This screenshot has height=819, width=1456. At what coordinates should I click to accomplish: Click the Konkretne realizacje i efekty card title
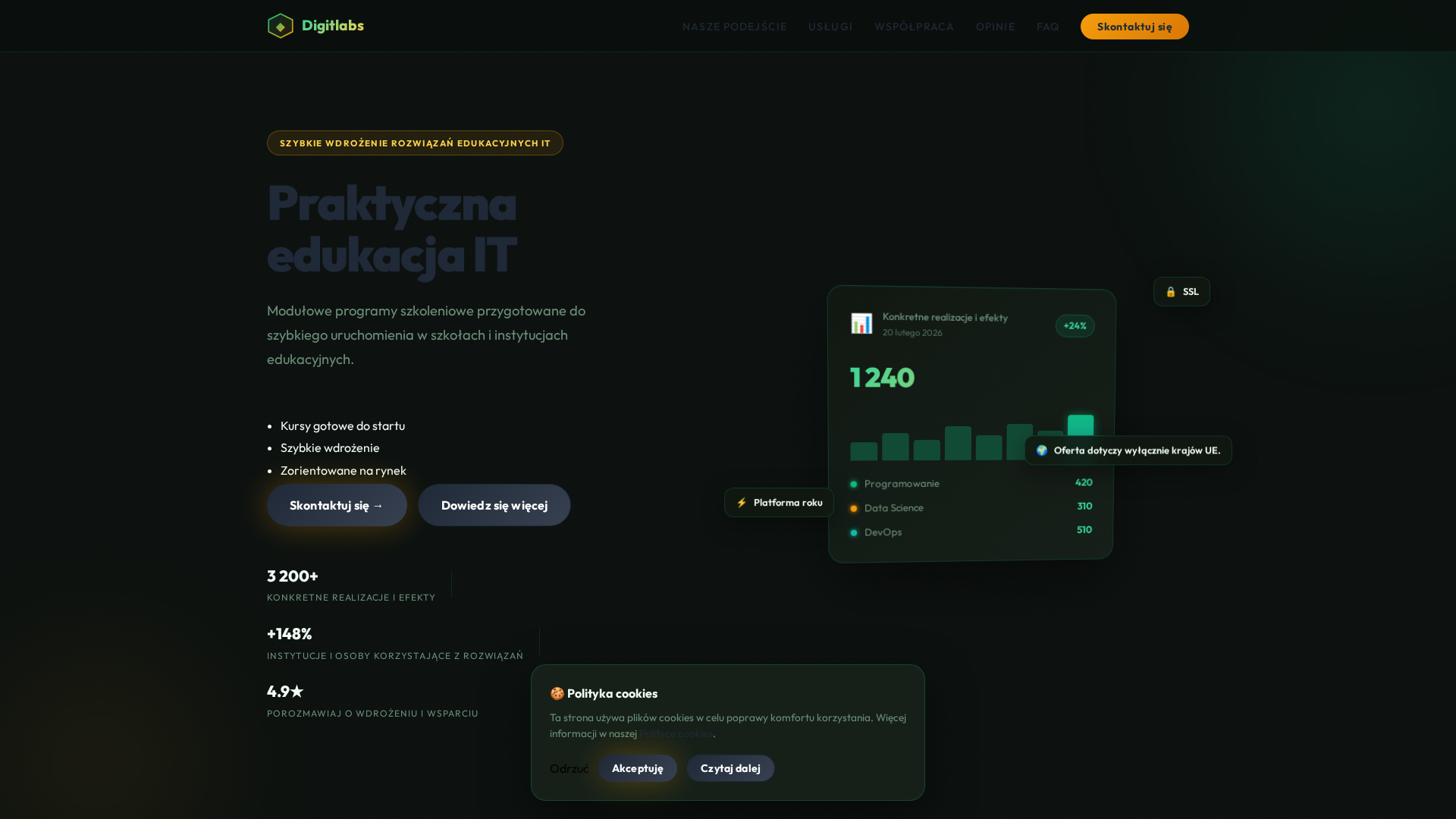(x=945, y=317)
